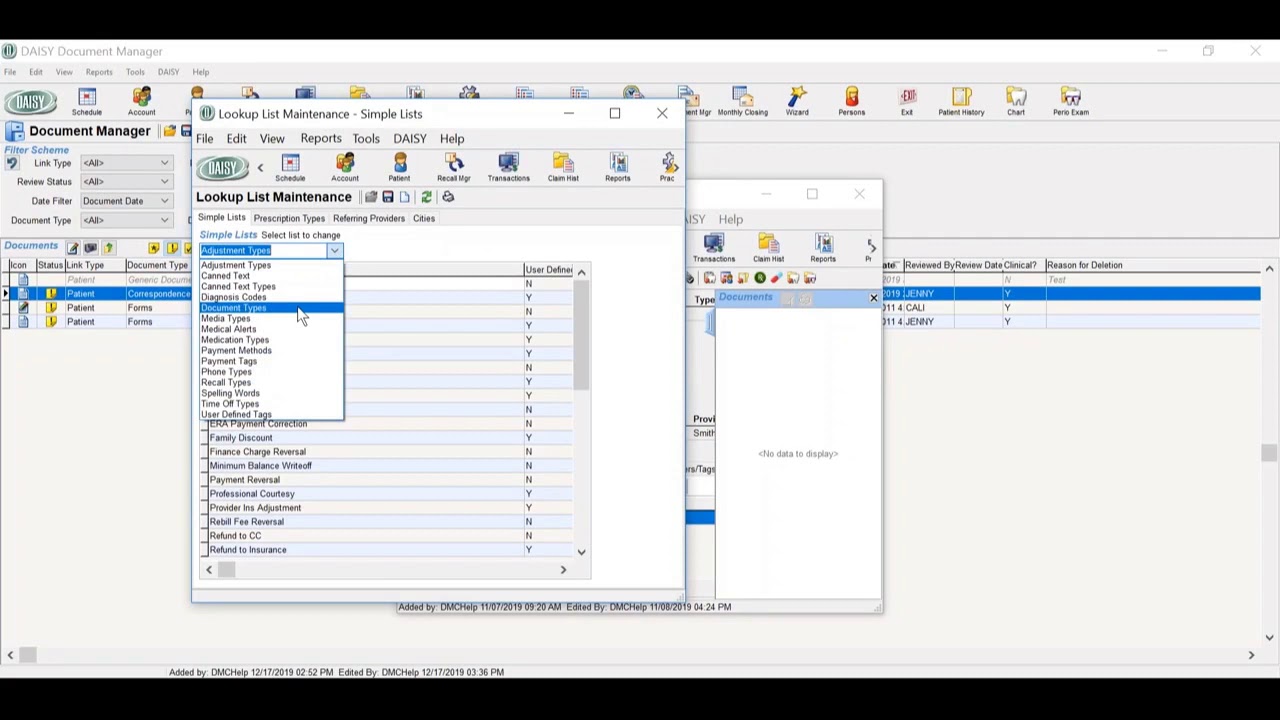Open the Reports menu in Lookup List Maintenance
The image size is (1280, 720).
[321, 139]
